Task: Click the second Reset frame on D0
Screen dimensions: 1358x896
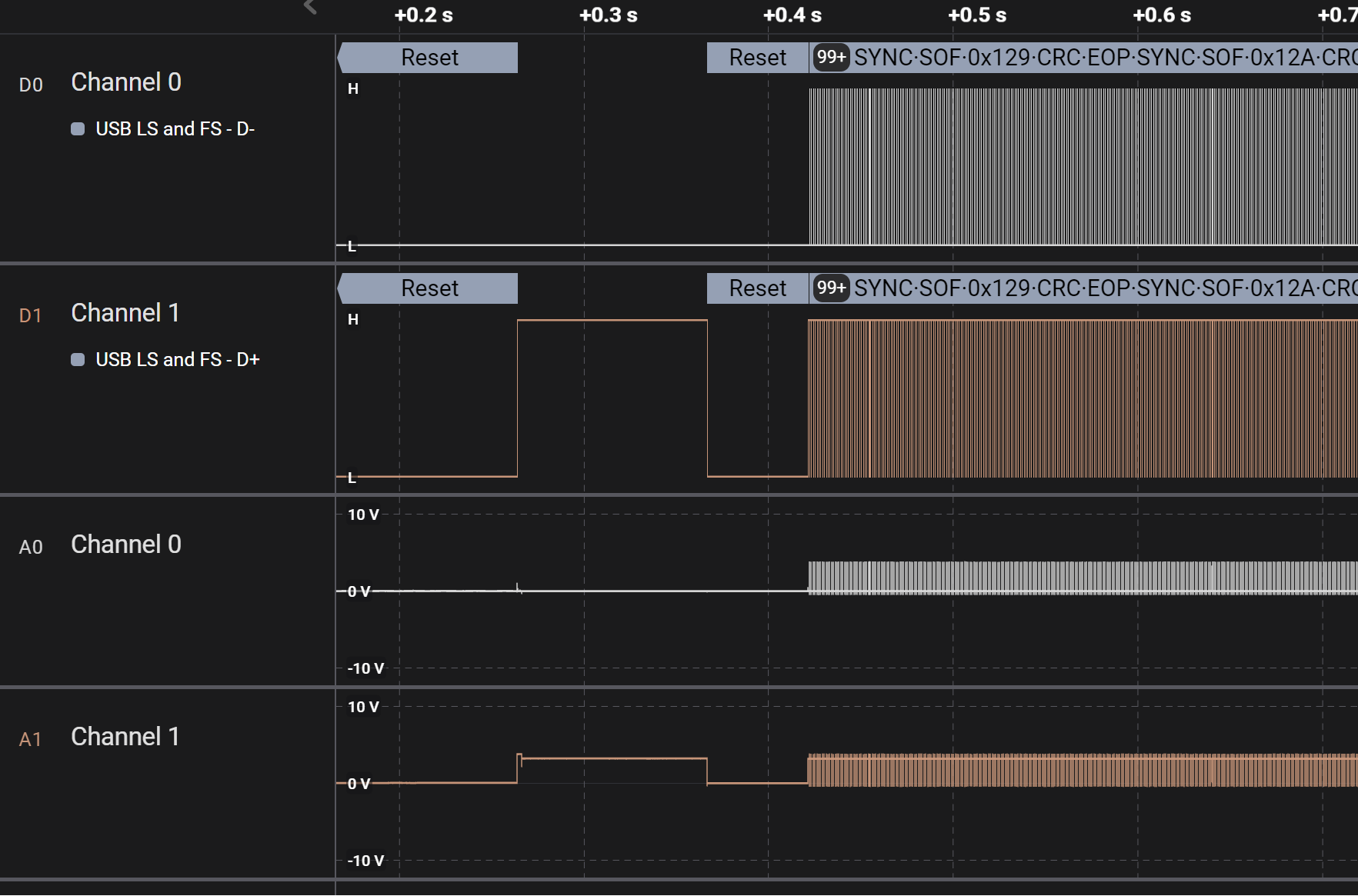Action: (758, 58)
